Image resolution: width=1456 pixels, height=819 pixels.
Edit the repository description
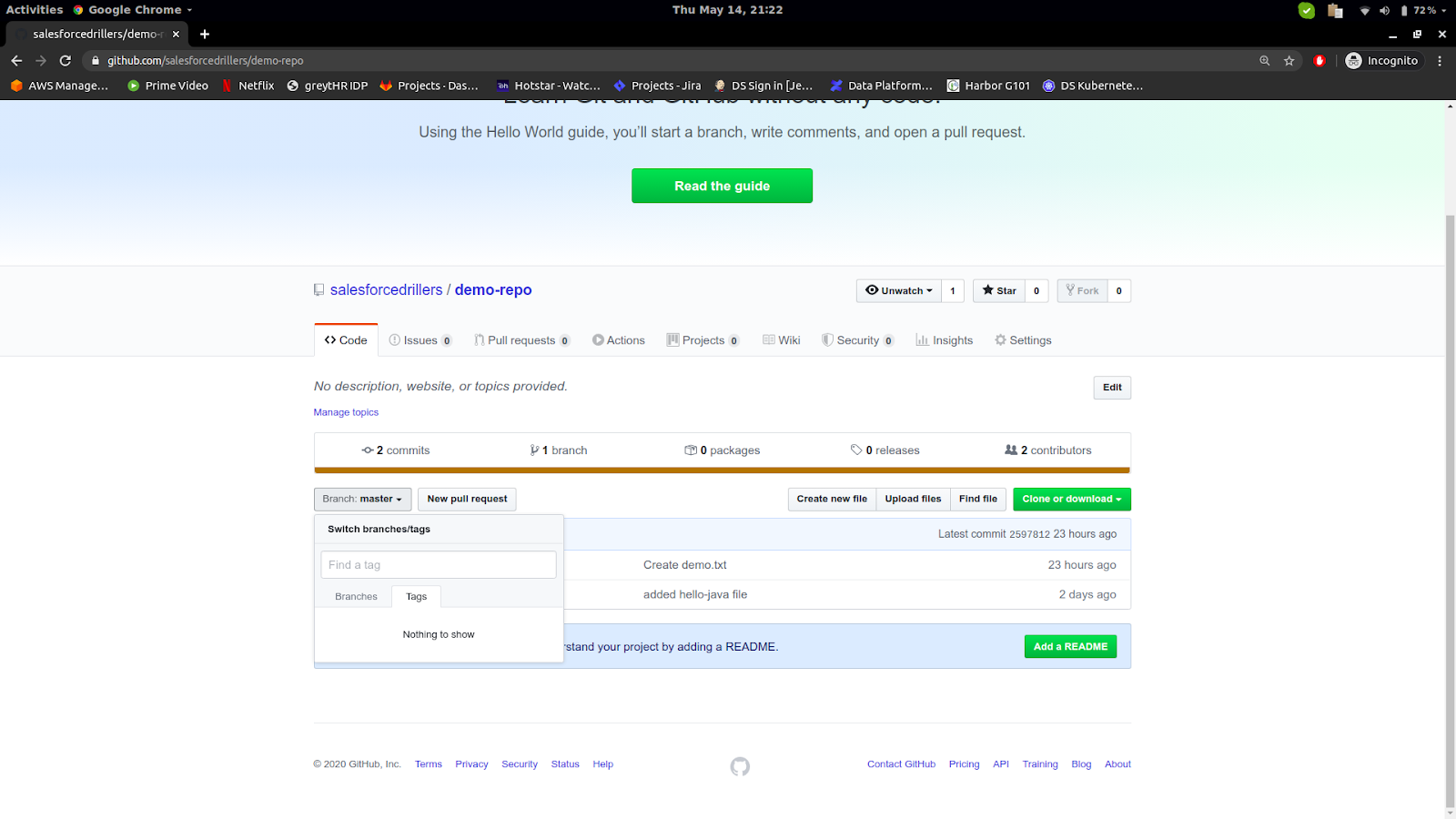[1112, 388]
